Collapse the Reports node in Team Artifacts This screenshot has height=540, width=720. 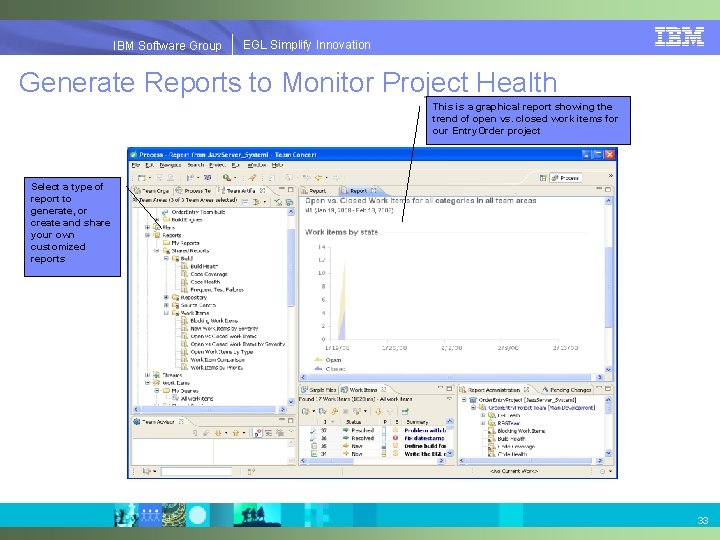click(147, 235)
